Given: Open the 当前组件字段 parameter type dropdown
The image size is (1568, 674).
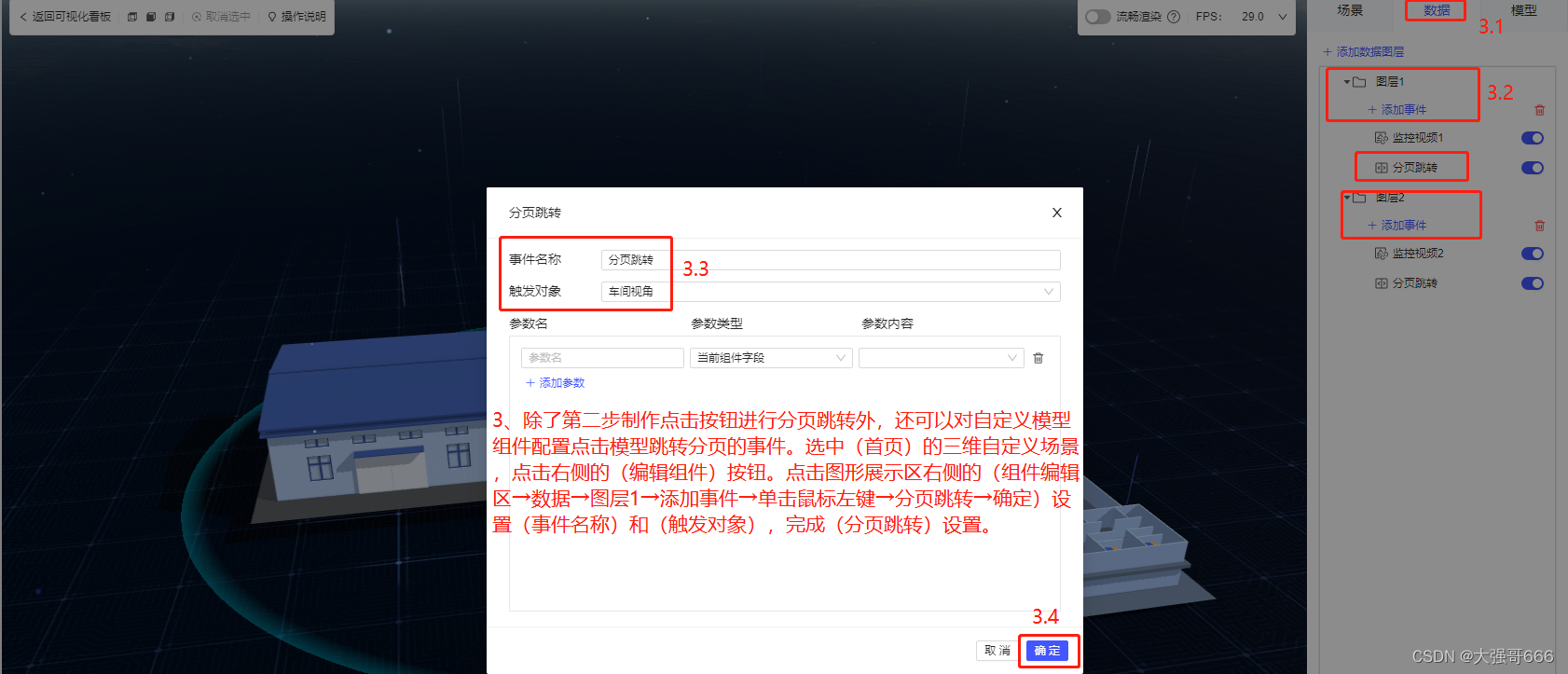Looking at the screenshot, I should click(771, 358).
